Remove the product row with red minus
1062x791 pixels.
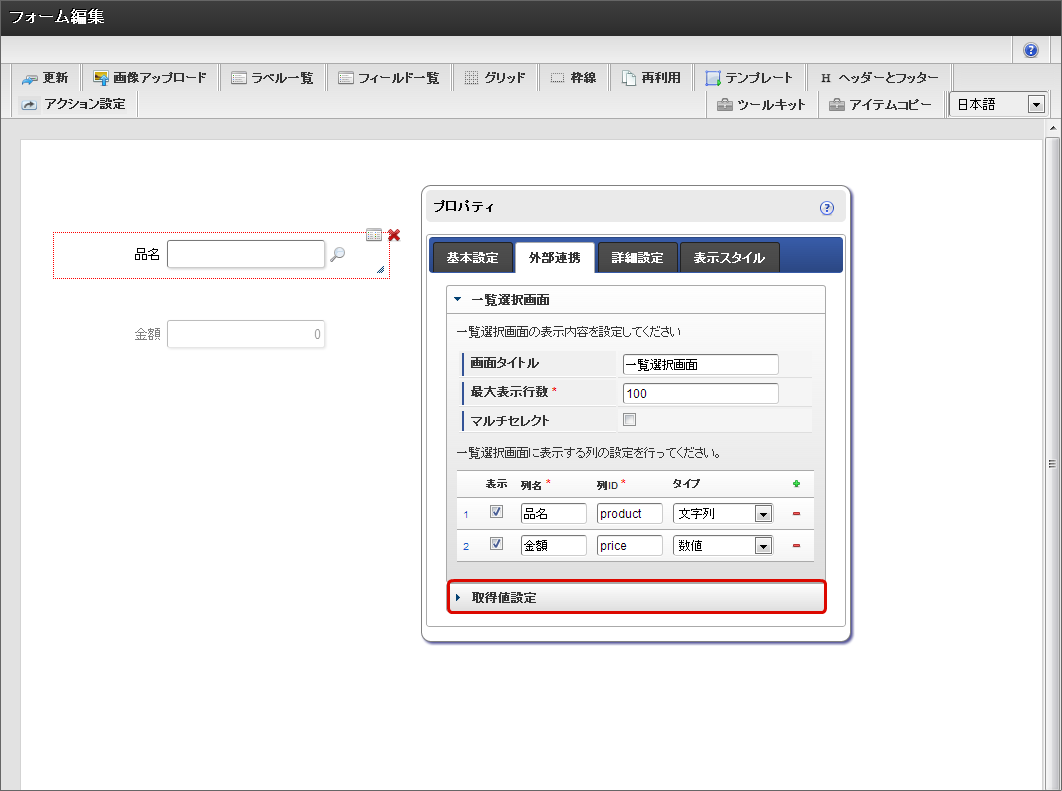pyautogui.click(x=796, y=514)
